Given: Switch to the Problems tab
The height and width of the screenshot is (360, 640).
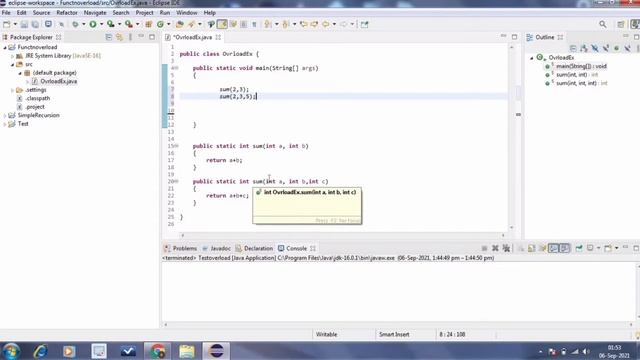Looking at the screenshot, I should 180,248.
